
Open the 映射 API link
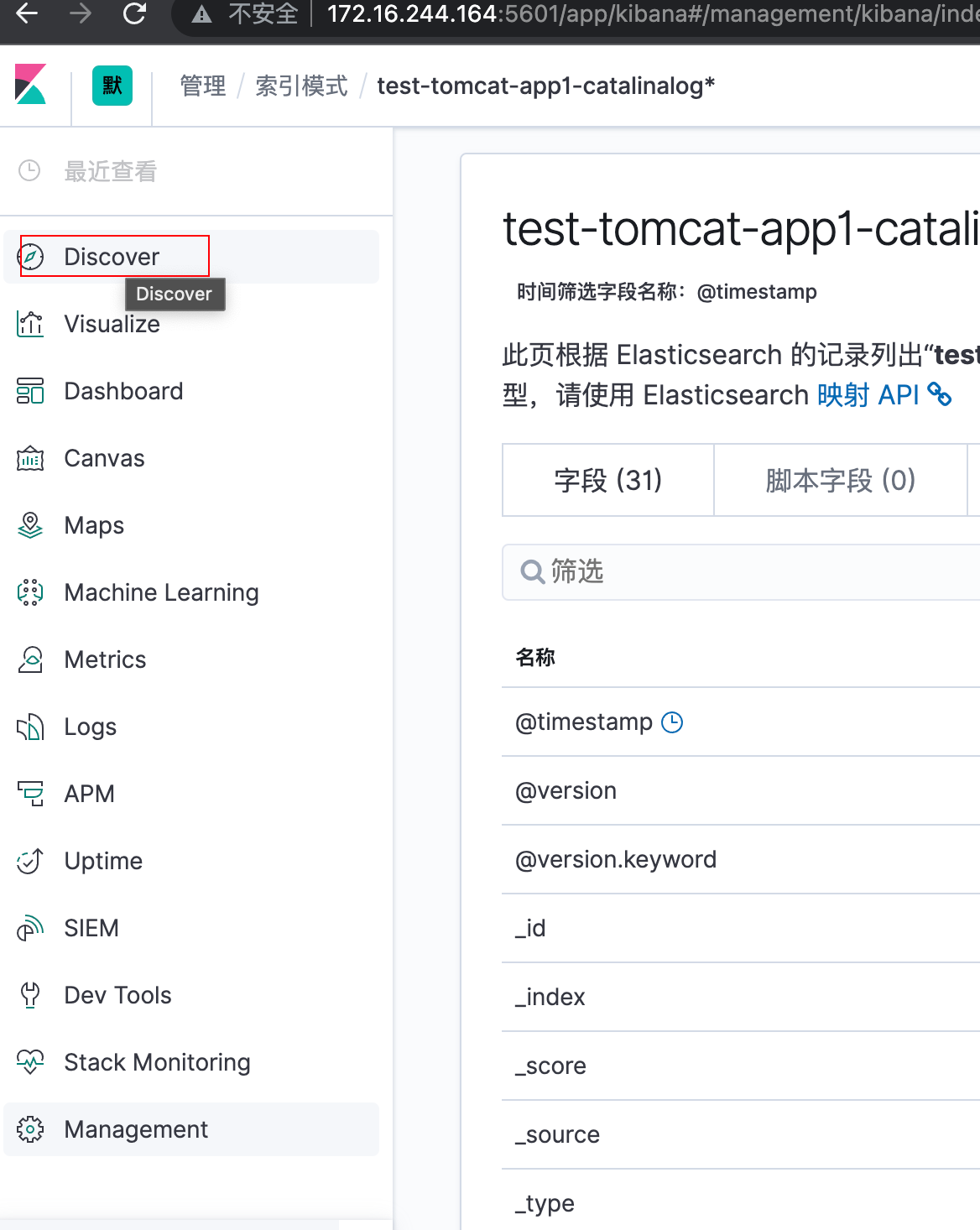[868, 395]
